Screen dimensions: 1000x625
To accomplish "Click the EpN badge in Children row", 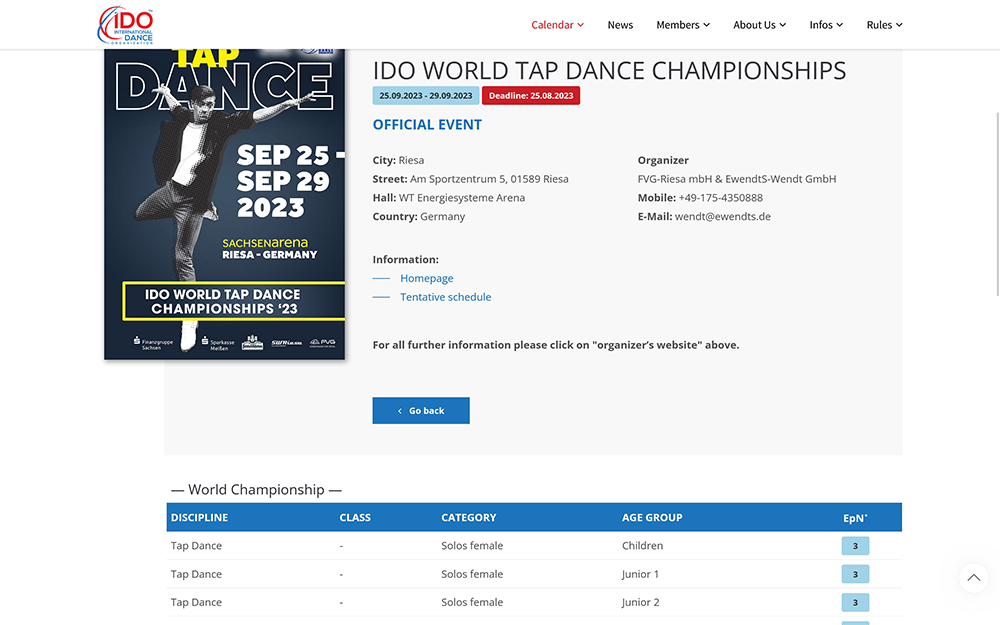I will click(x=855, y=546).
